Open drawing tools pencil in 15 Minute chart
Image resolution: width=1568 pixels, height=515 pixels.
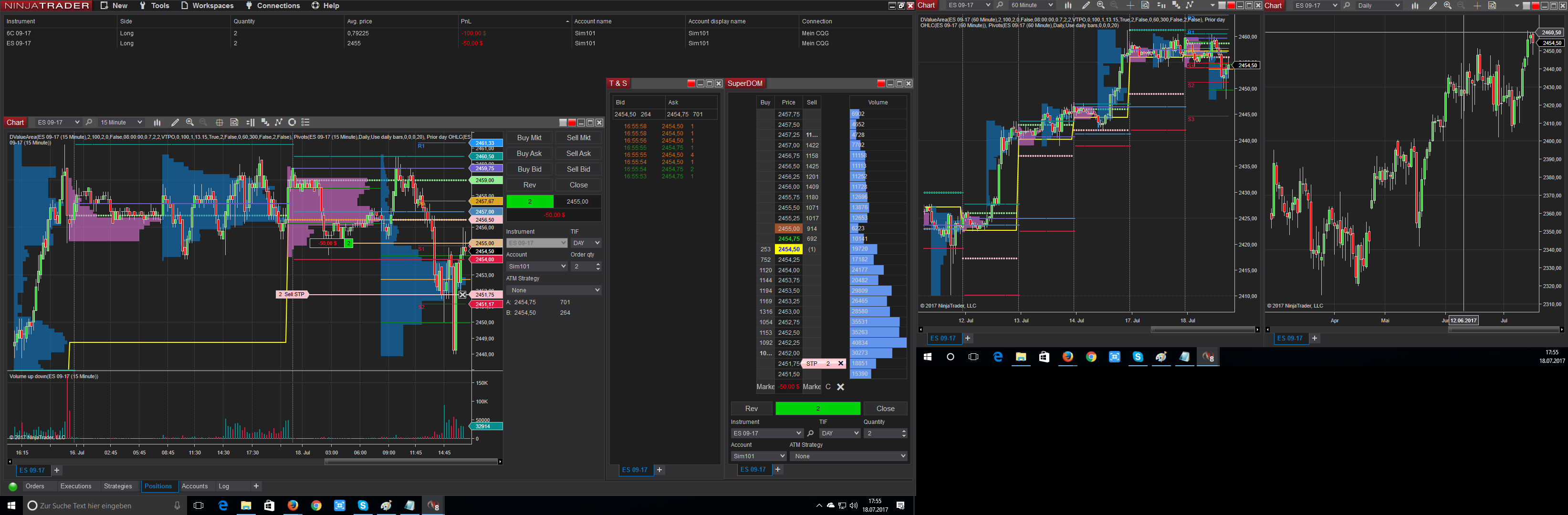pos(175,122)
